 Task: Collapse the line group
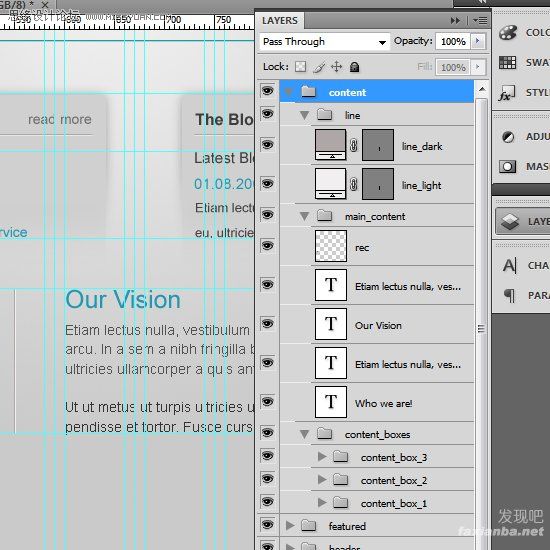pos(304,115)
